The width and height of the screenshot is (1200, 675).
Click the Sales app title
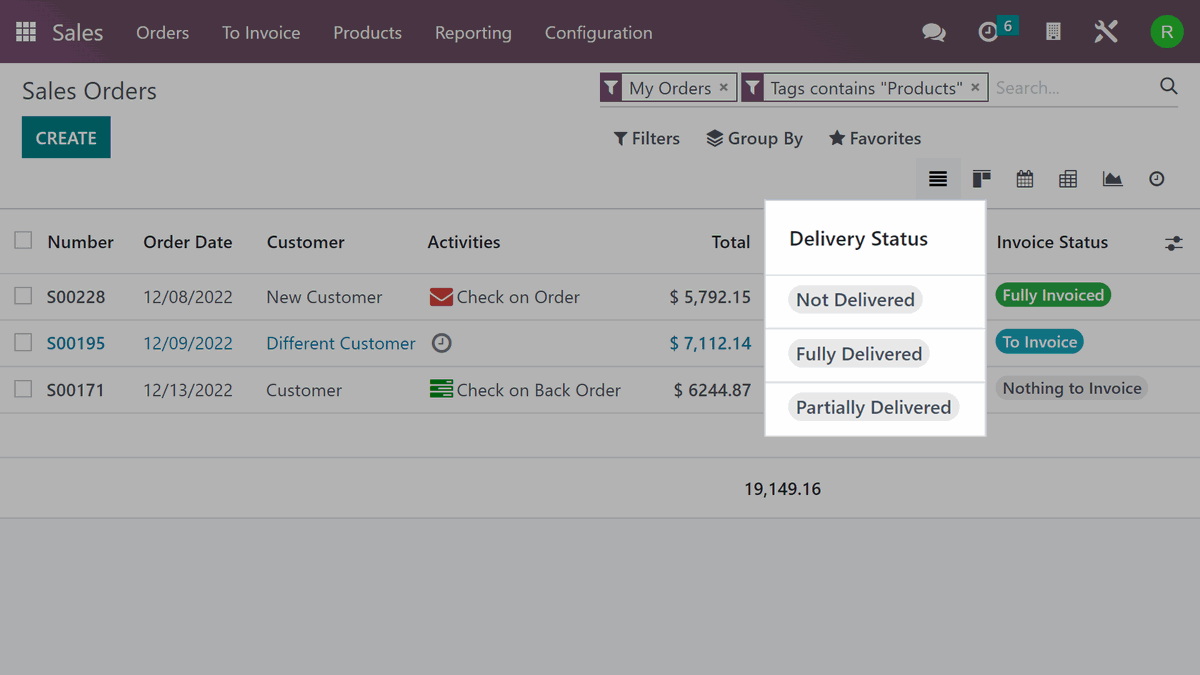77,32
